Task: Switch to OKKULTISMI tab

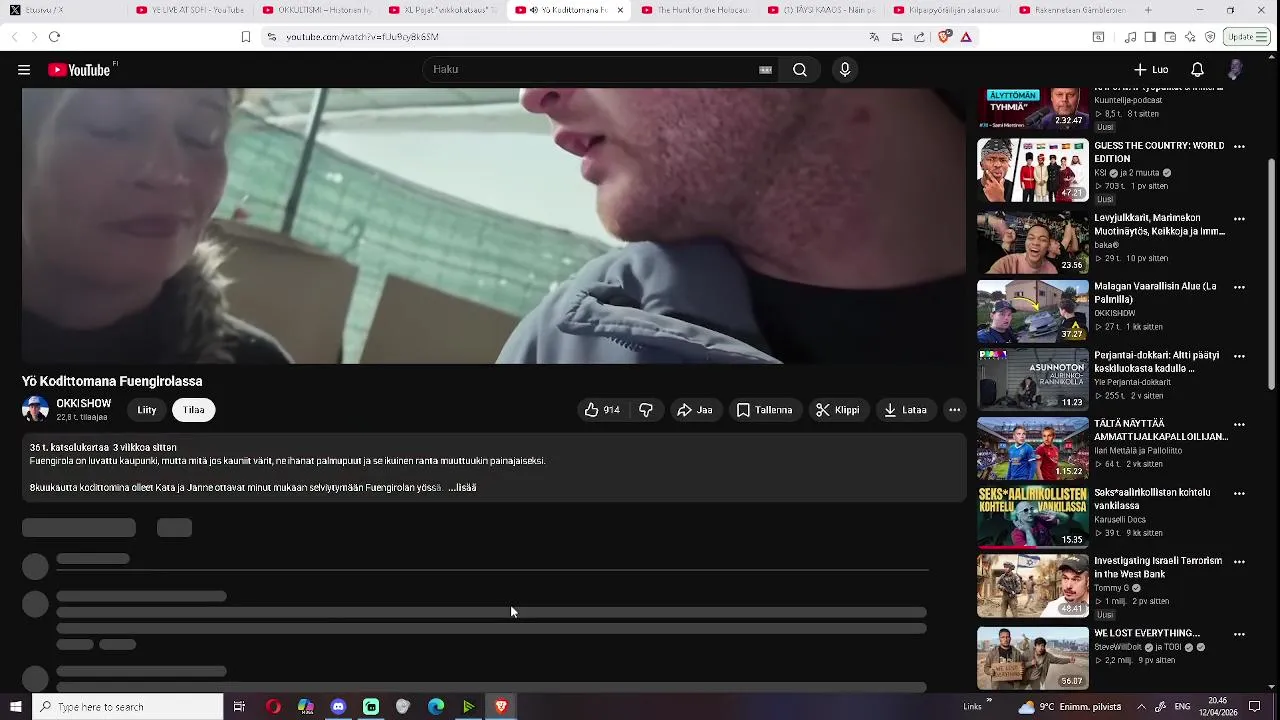Action: [316, 10]
